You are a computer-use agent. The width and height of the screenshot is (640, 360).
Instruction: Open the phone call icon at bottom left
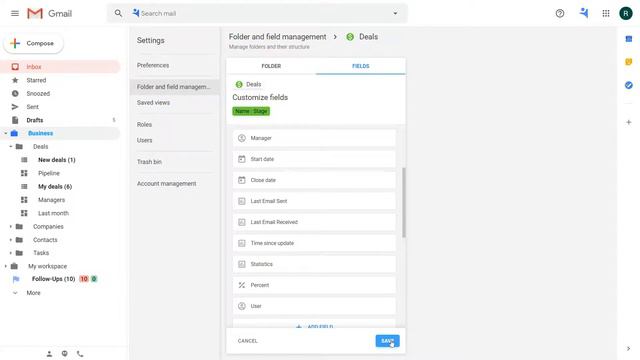[80, 354]
